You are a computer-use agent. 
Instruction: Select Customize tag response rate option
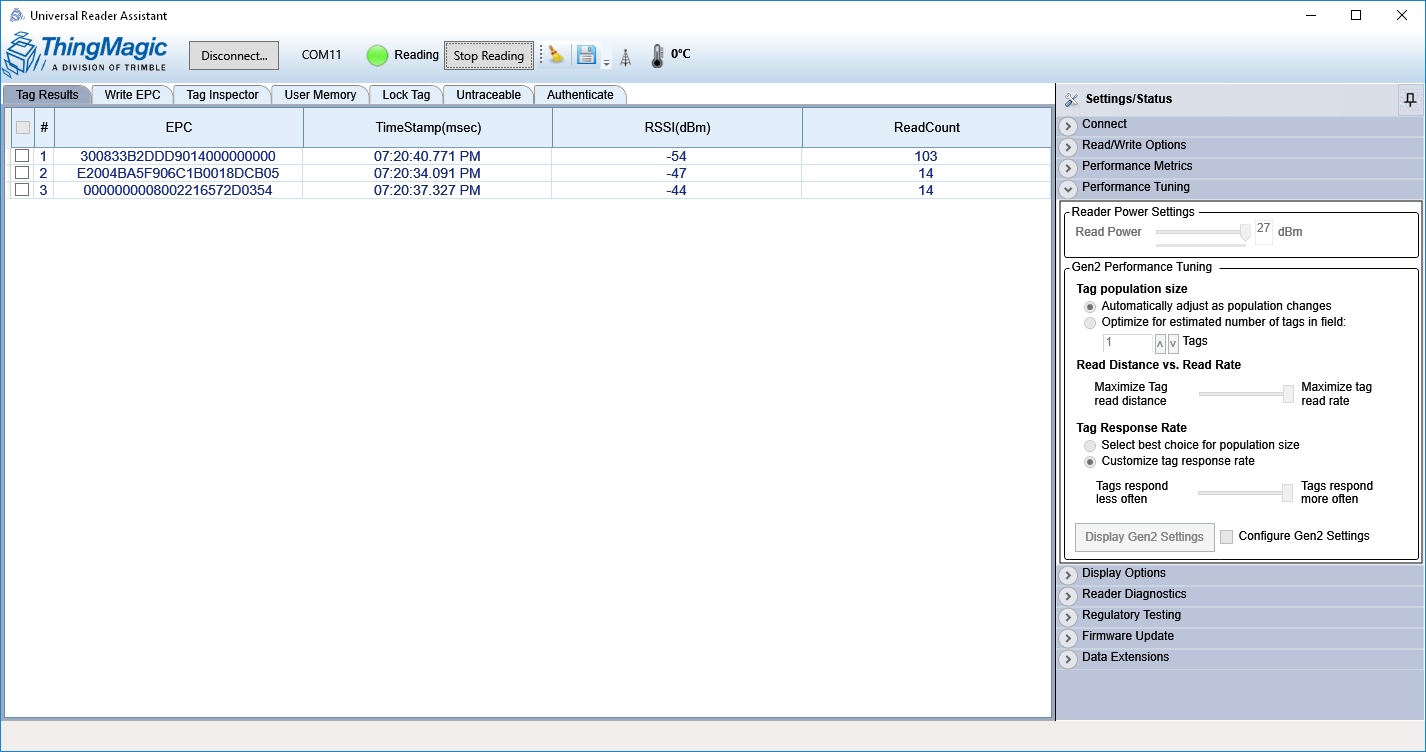tap(1090, 461)
